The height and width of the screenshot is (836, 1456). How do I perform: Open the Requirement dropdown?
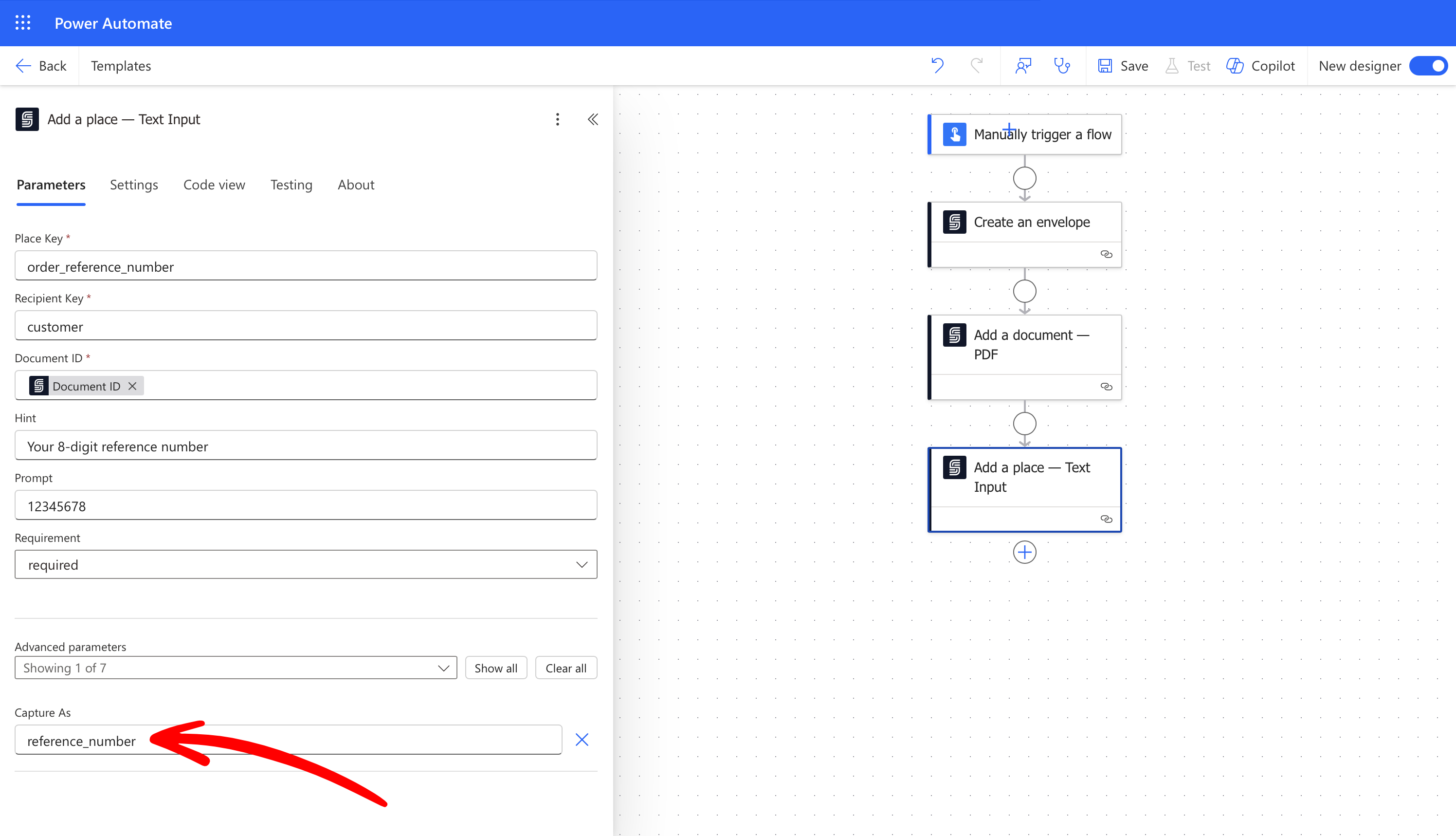pos(306,564)
